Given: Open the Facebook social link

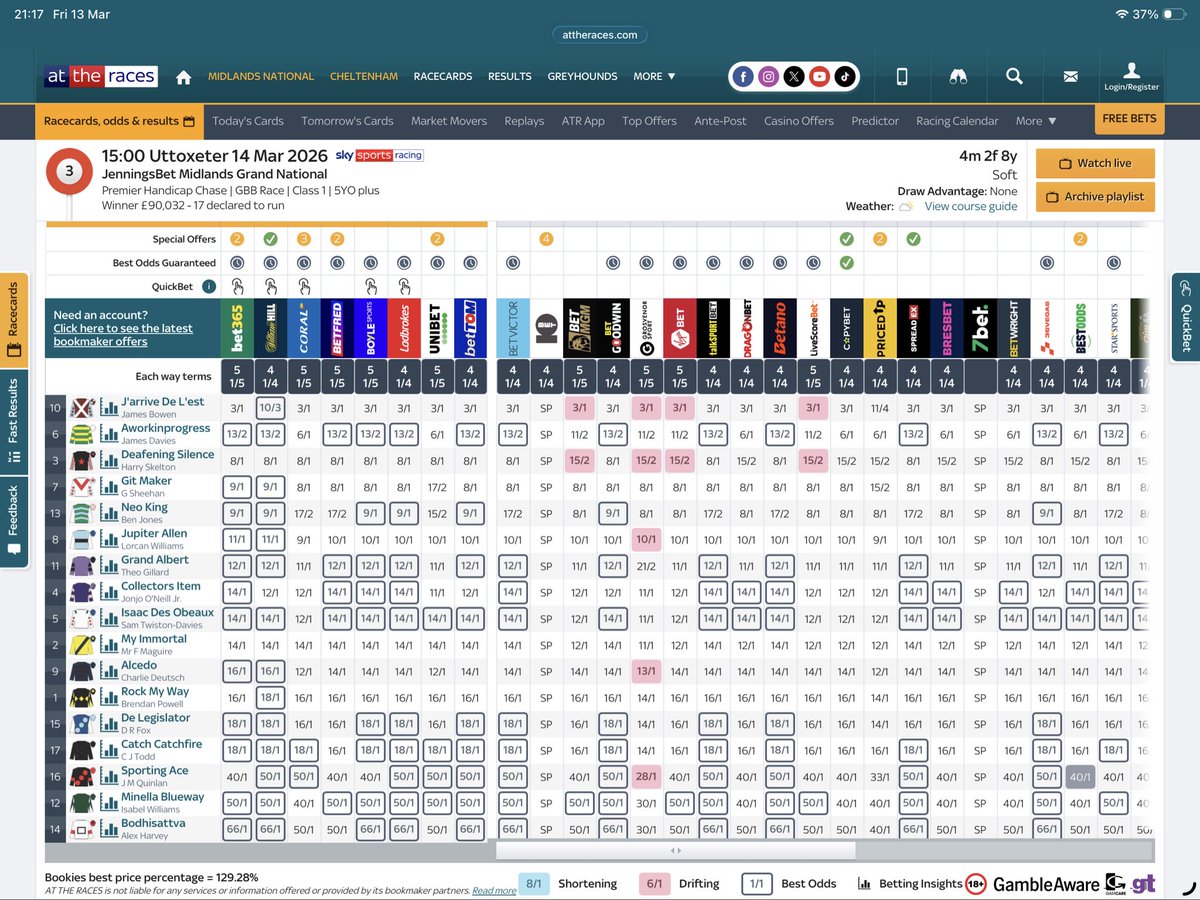Looking at the screenshot, I should point(742,77).
